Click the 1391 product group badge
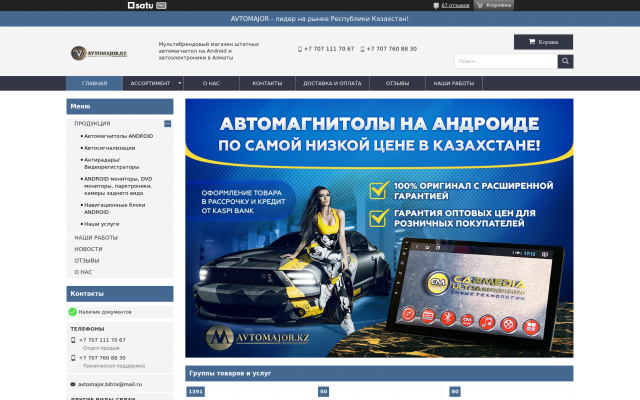Viewport: 640px width, 400px height. 196,392
